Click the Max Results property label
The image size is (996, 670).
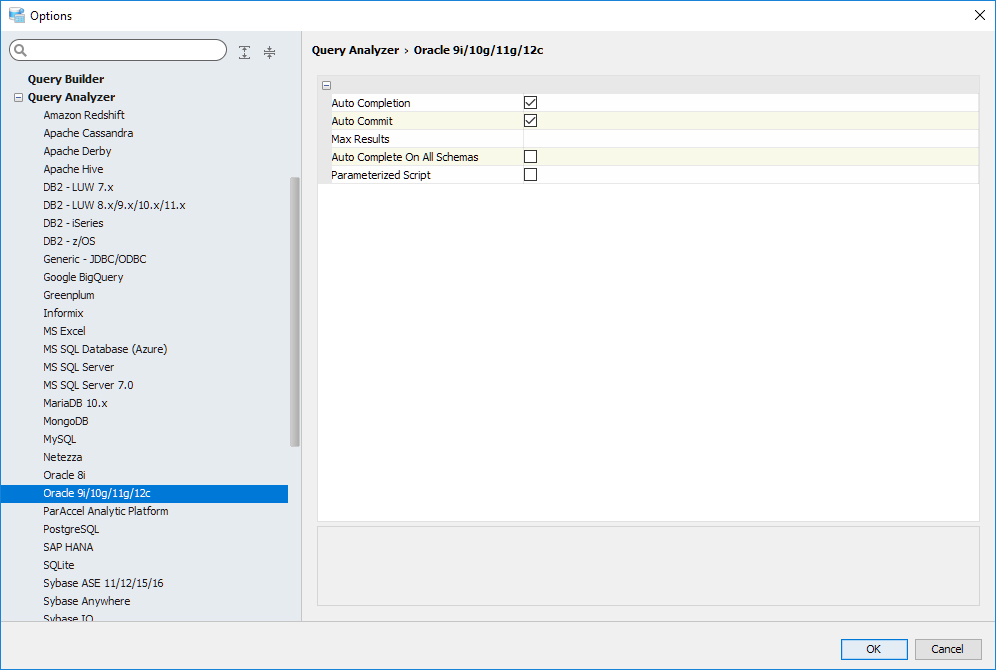(x=360, y=139)
